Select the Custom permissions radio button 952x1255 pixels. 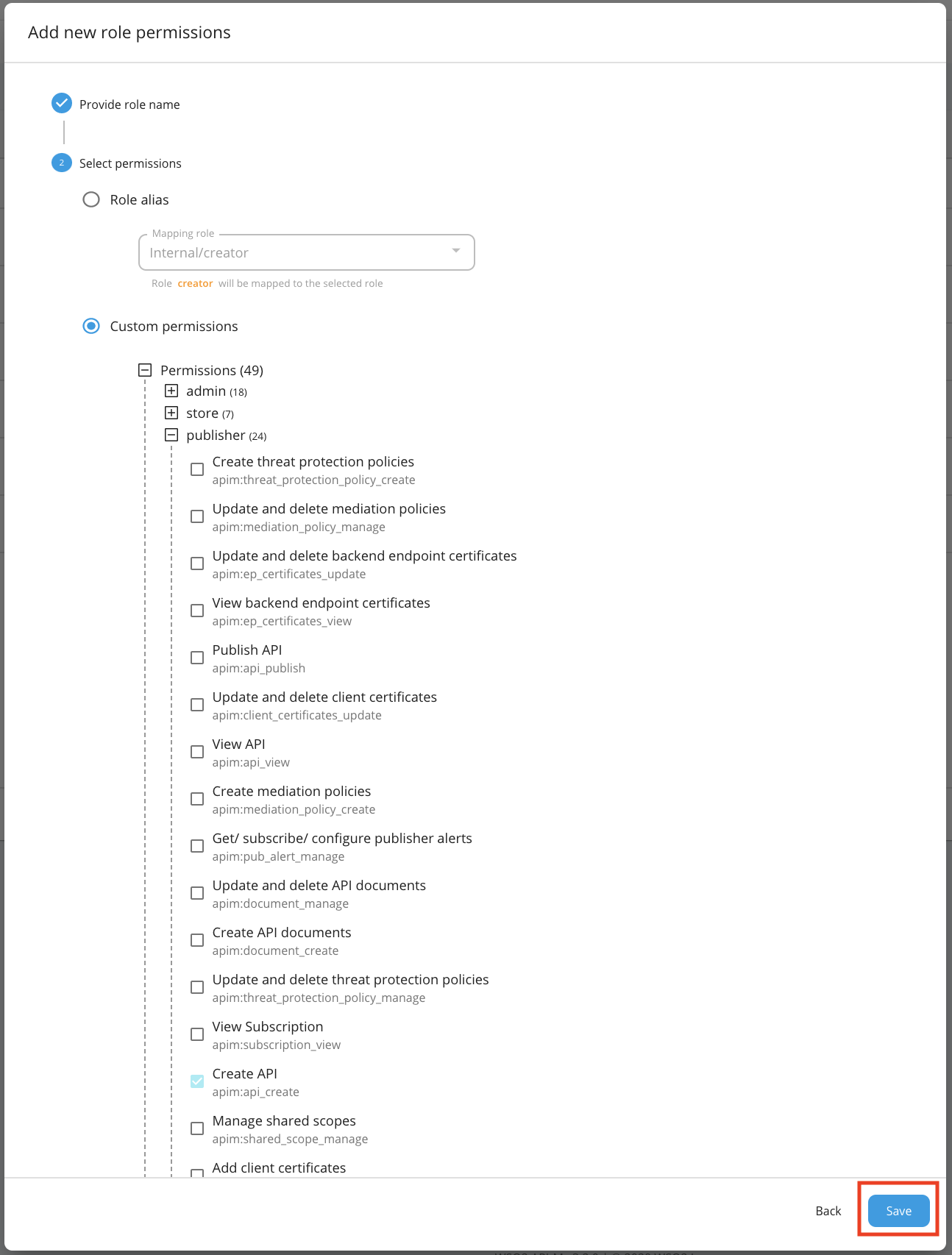click(91, 326)
